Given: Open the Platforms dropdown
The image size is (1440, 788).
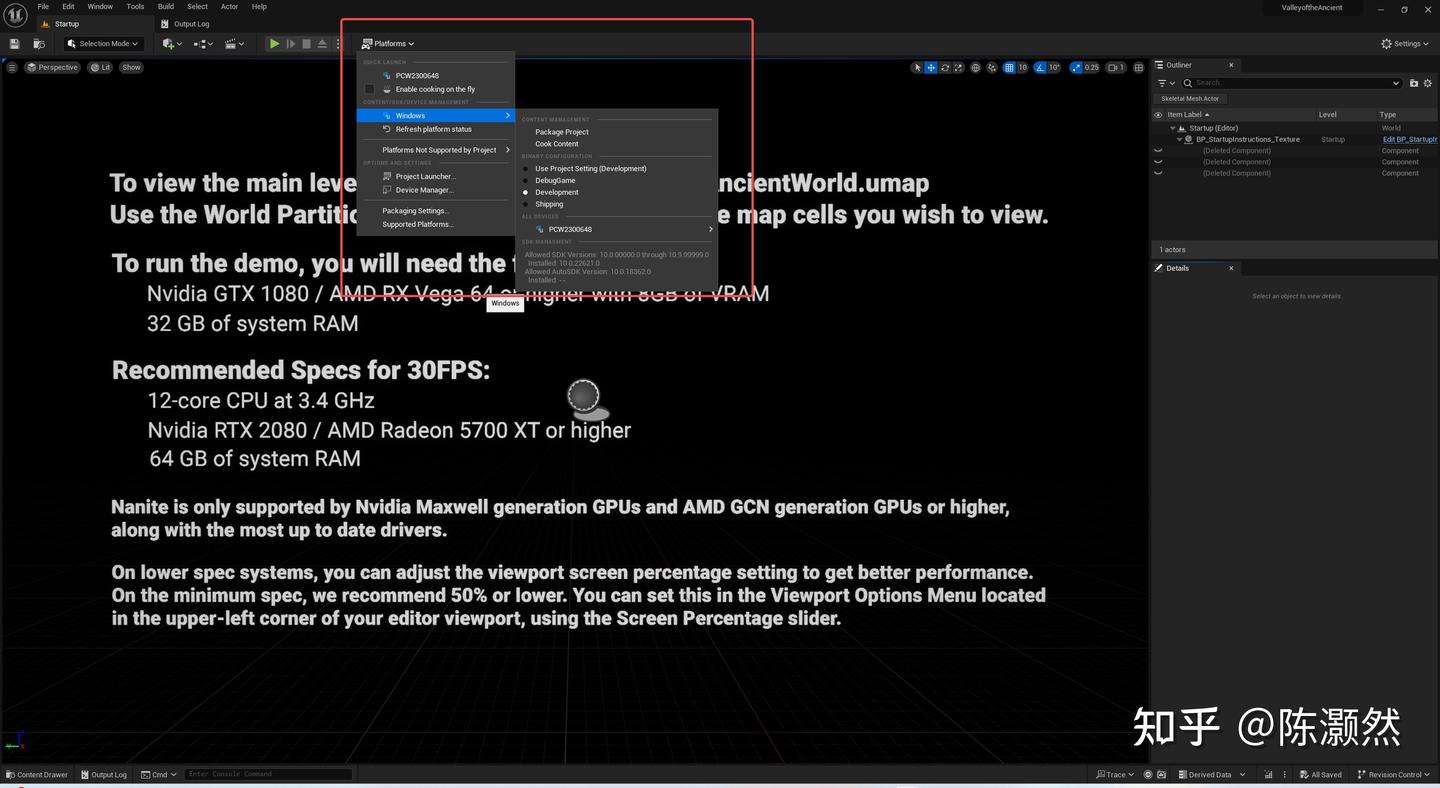Looking at the screenshot, I should coord(388,44).
